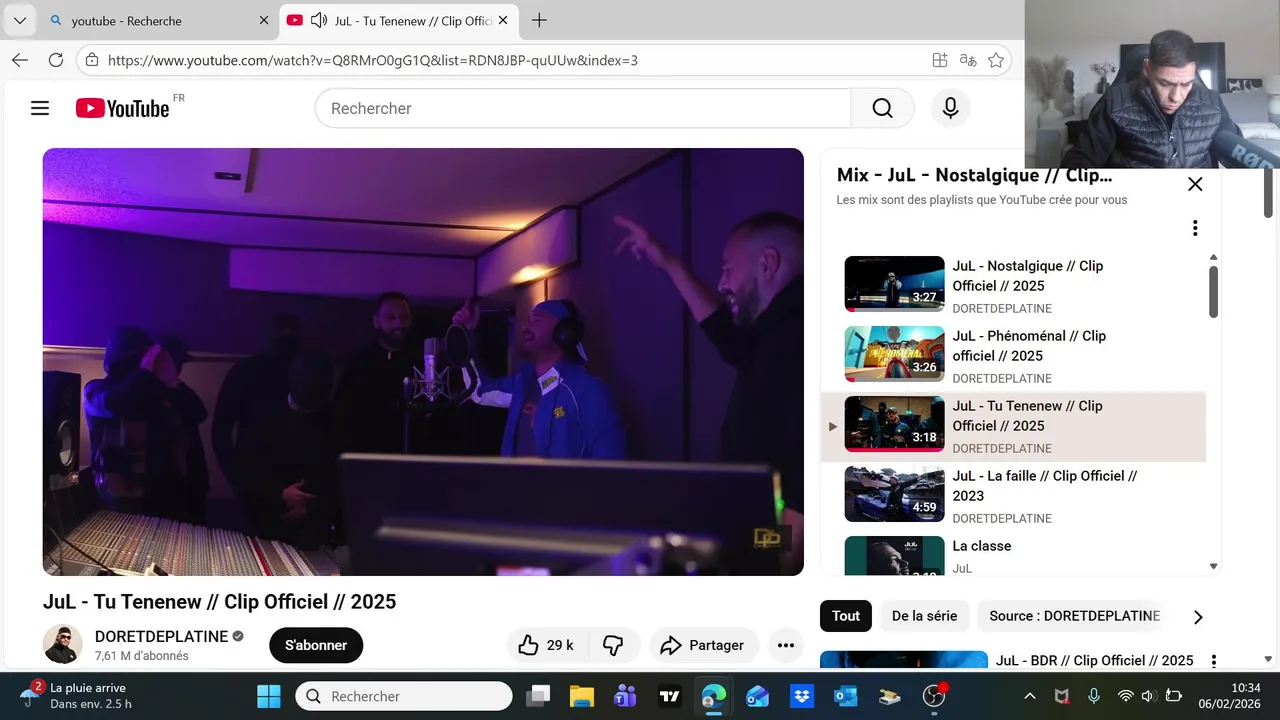This screenshot has width=1280, height=720.
Task: Open more actions menu below video
Action: [786, 645]
